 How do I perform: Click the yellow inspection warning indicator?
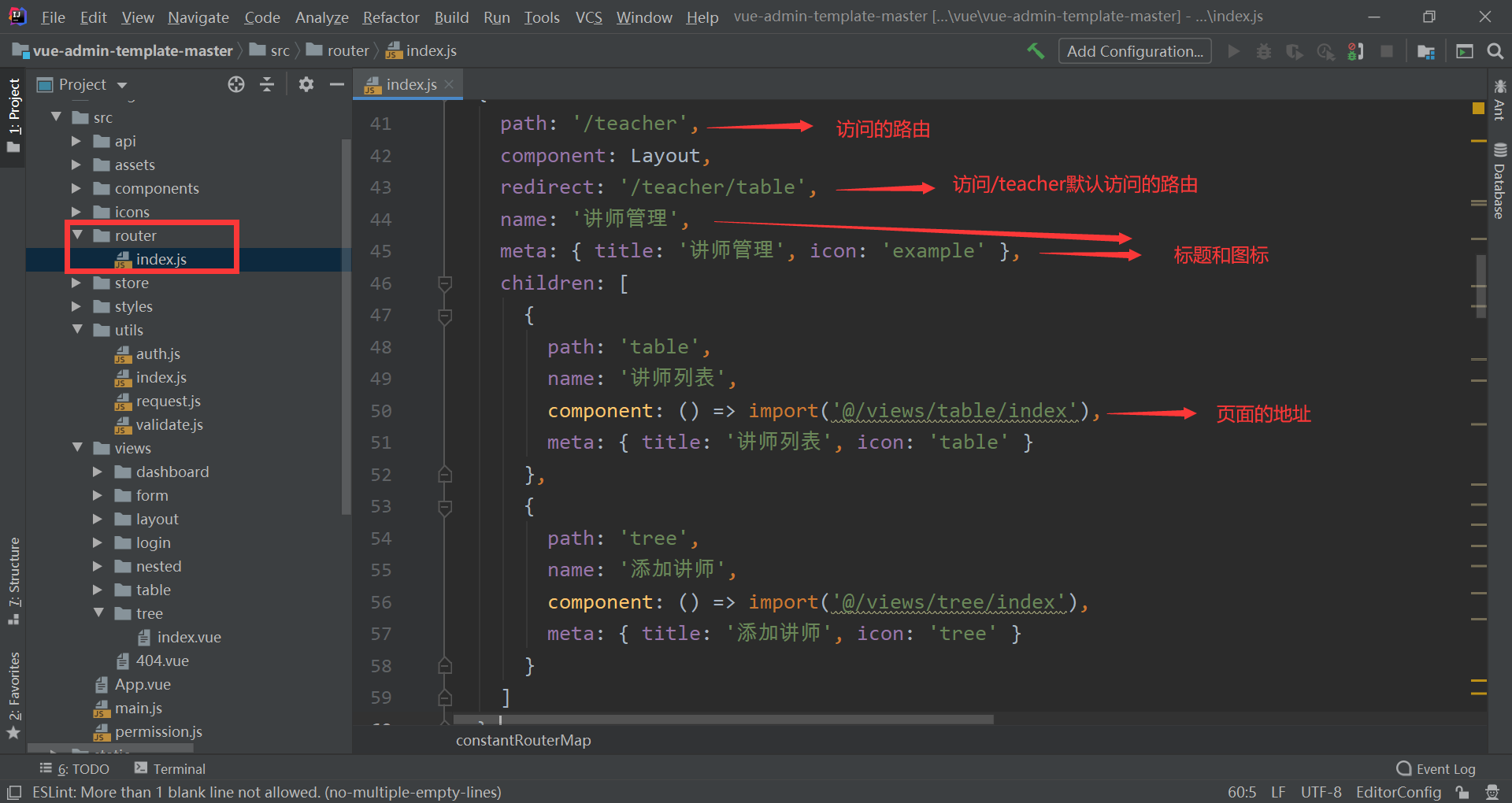(x=1478, y=109)
